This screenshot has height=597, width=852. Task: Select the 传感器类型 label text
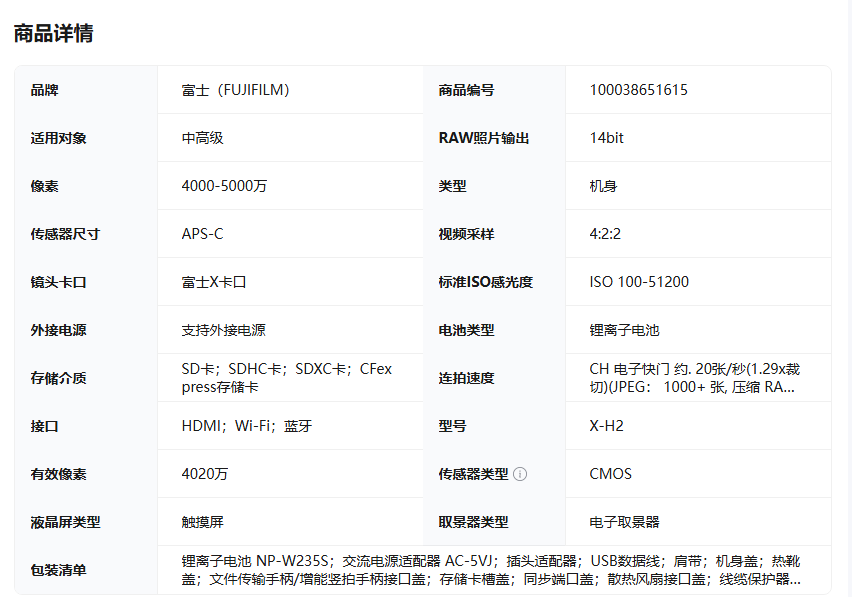coord(473,474)
